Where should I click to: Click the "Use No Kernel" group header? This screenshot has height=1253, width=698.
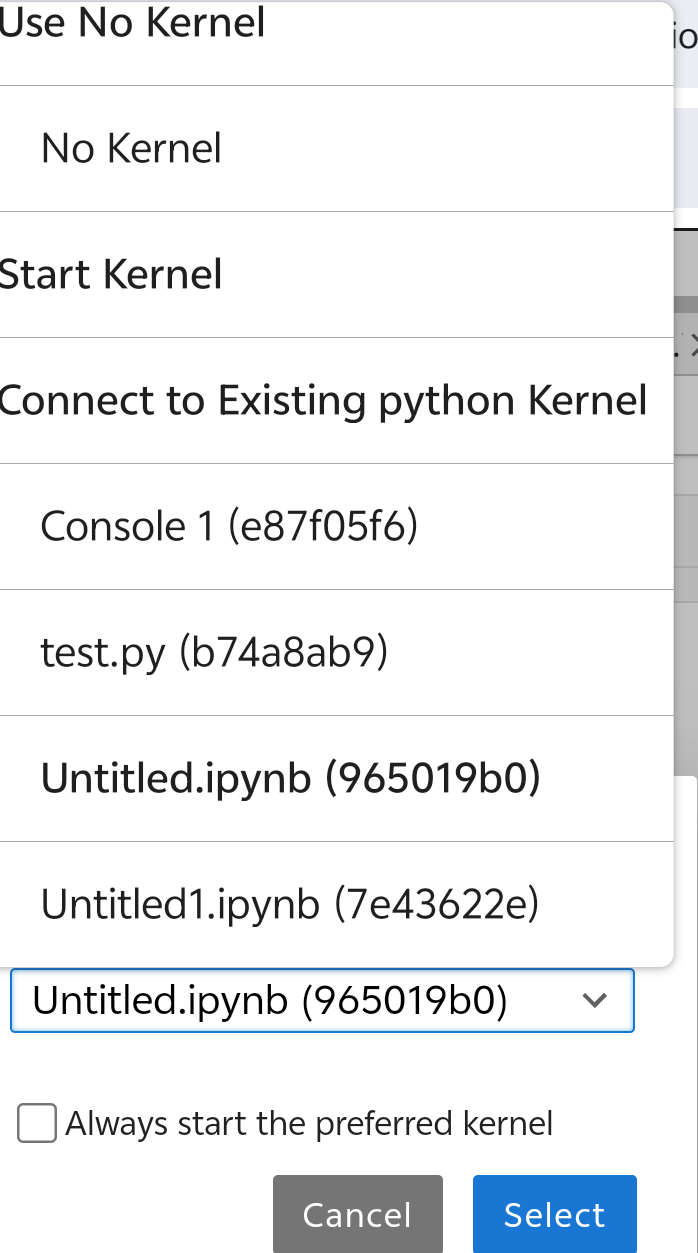click(132, 23)
